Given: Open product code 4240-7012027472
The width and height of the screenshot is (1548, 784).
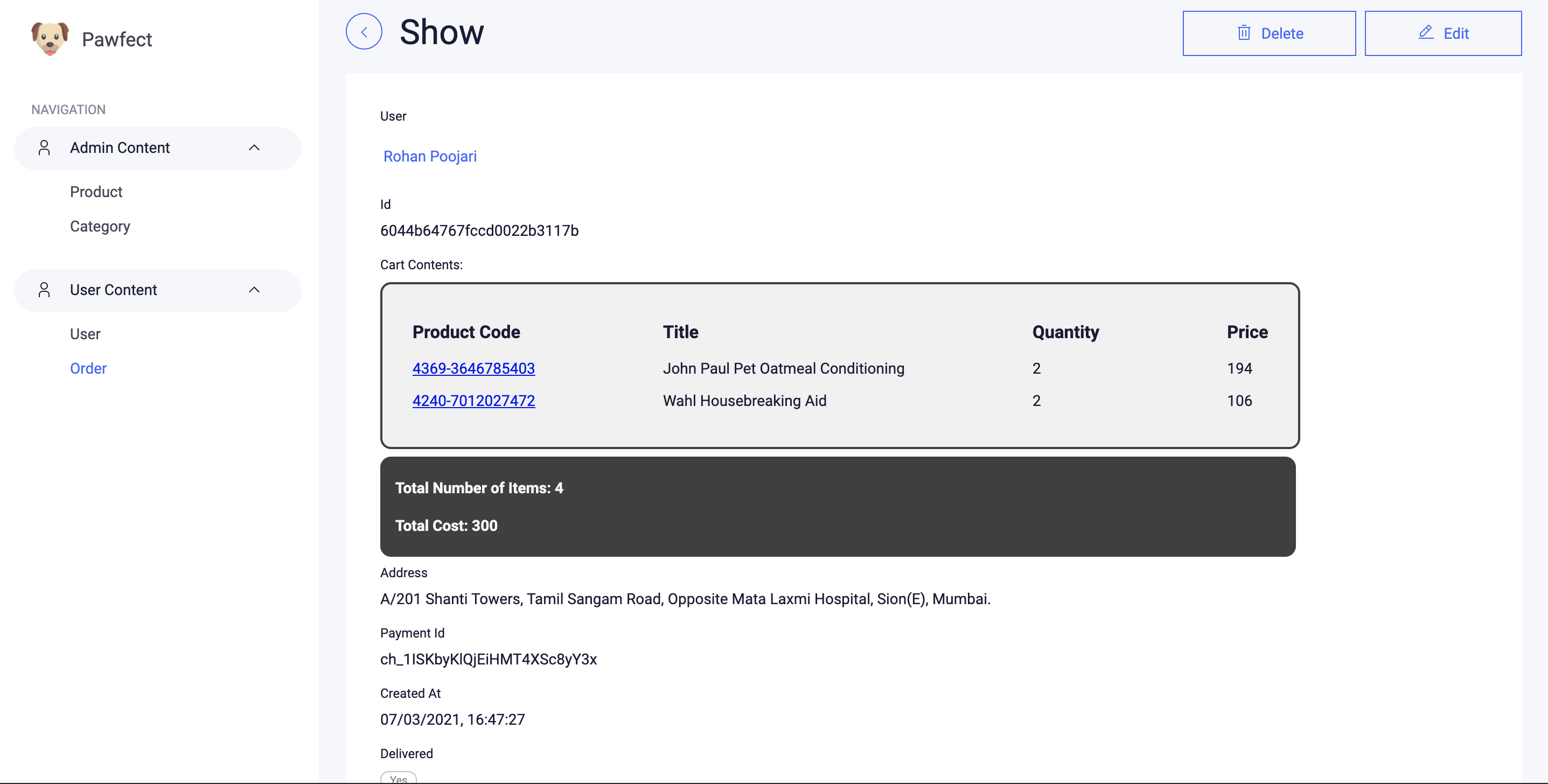Looking at the screenshot, I should pyautogui.click(x=473, y=401).
